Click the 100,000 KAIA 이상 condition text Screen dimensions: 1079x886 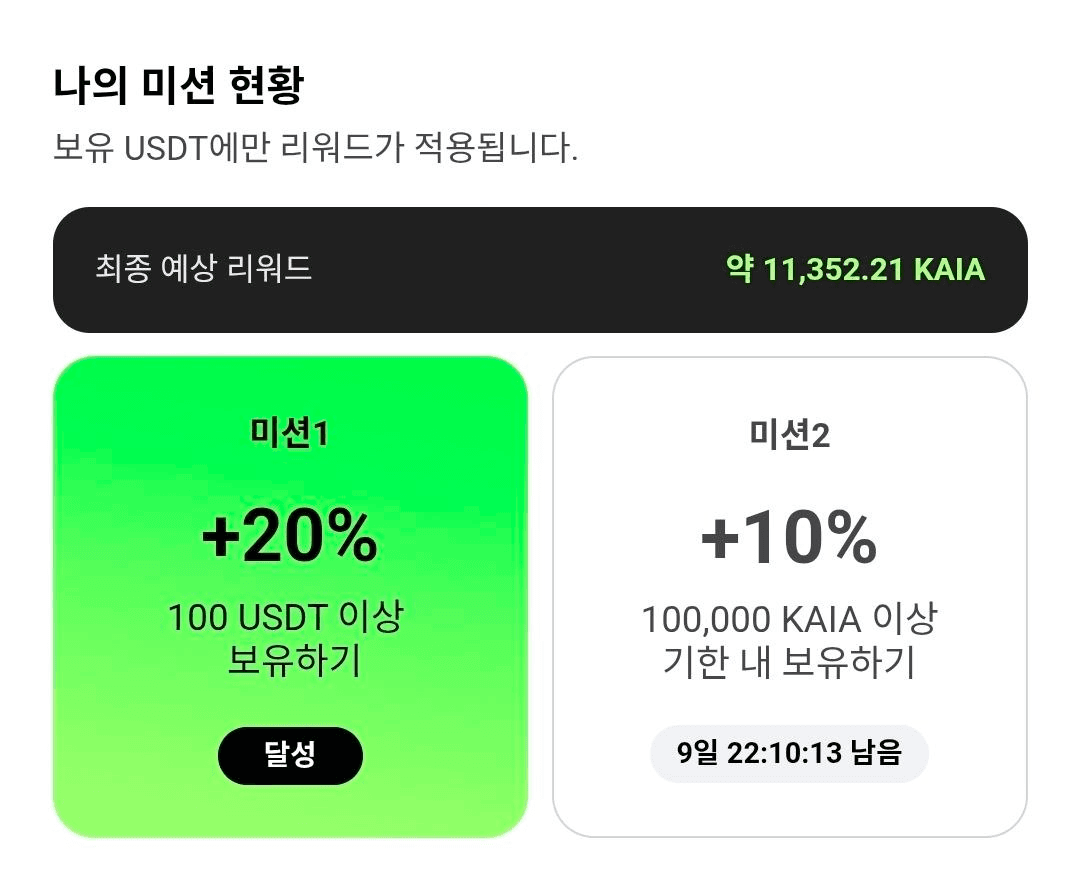pyautogui.click(x=789, y=619)
